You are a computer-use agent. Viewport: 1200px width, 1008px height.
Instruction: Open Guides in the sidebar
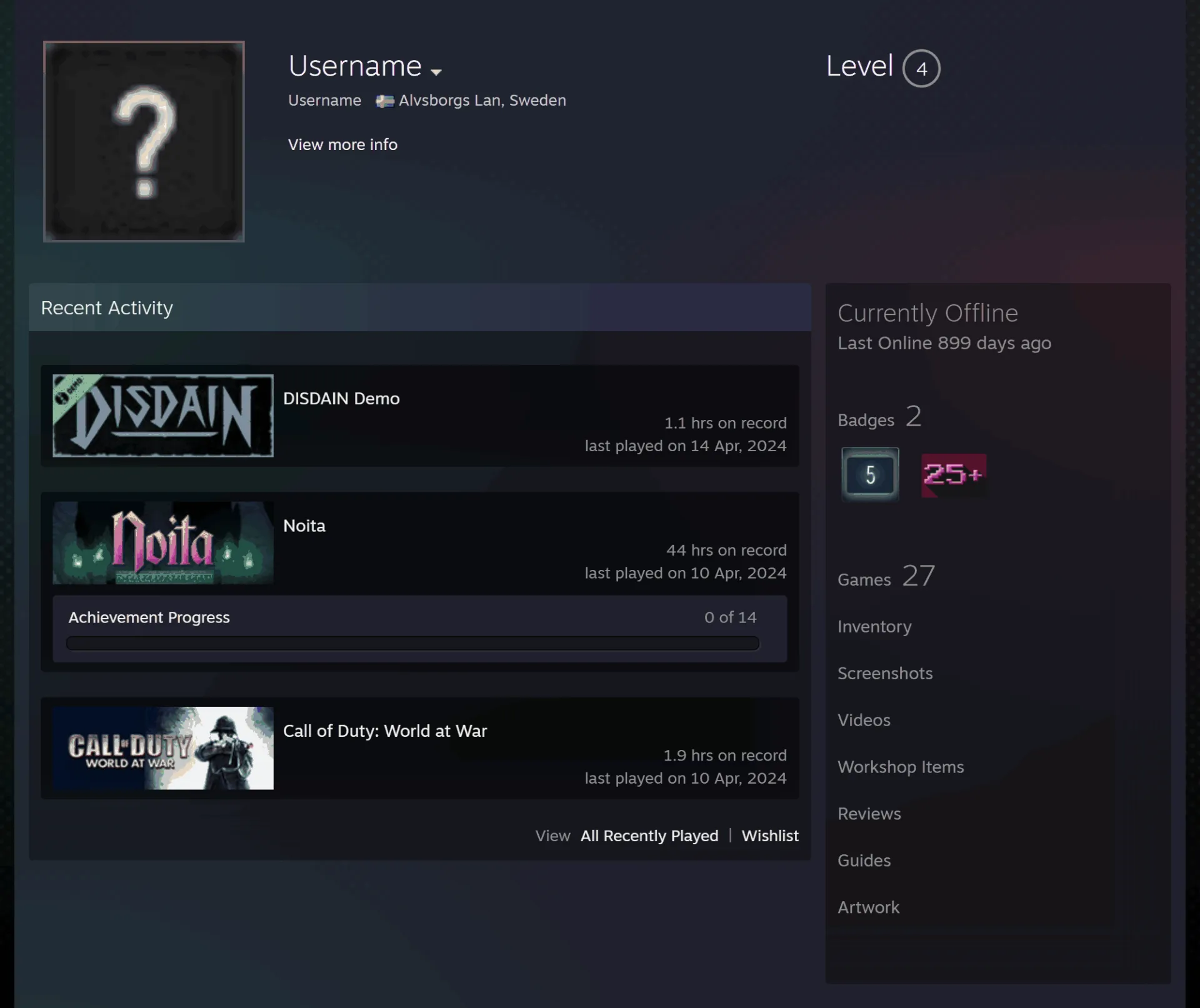coord(864,861)
